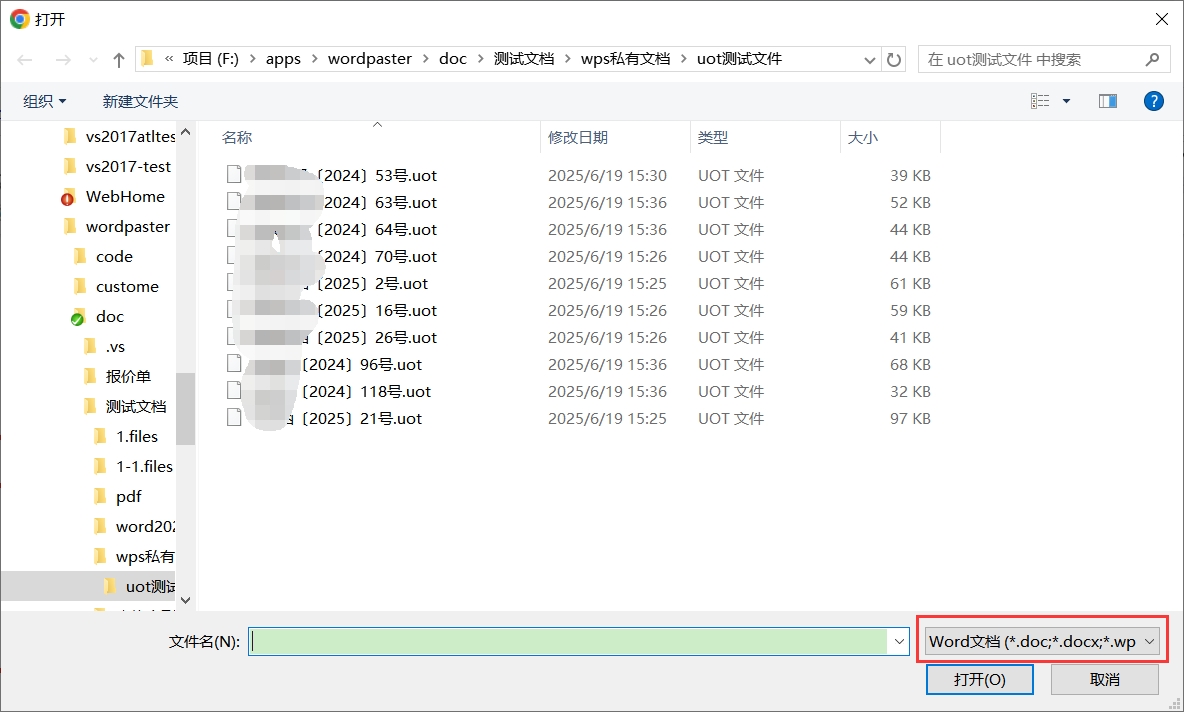Click the blue help question mark icon

(x=1153, y=101)
